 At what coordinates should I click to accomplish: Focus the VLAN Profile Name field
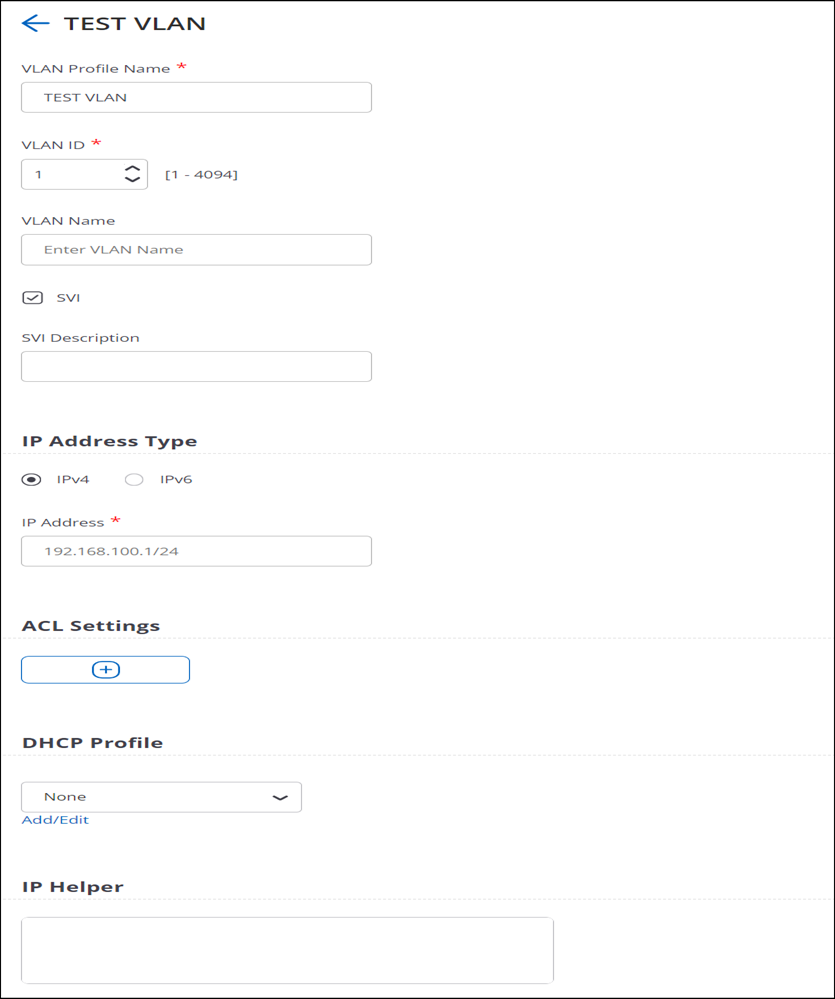[196, 97]
